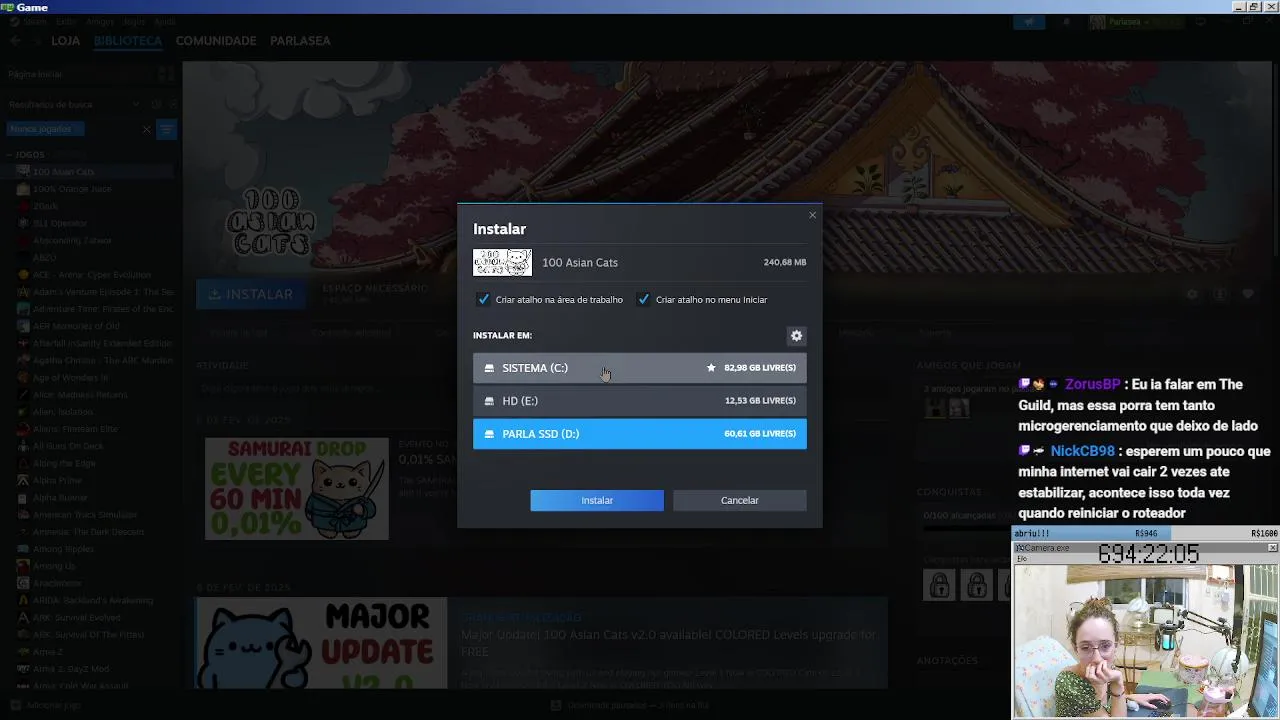The width and height of the screenshot is (1280, 720).
Task: Open the Amigos menu
Action: [100, 21]
